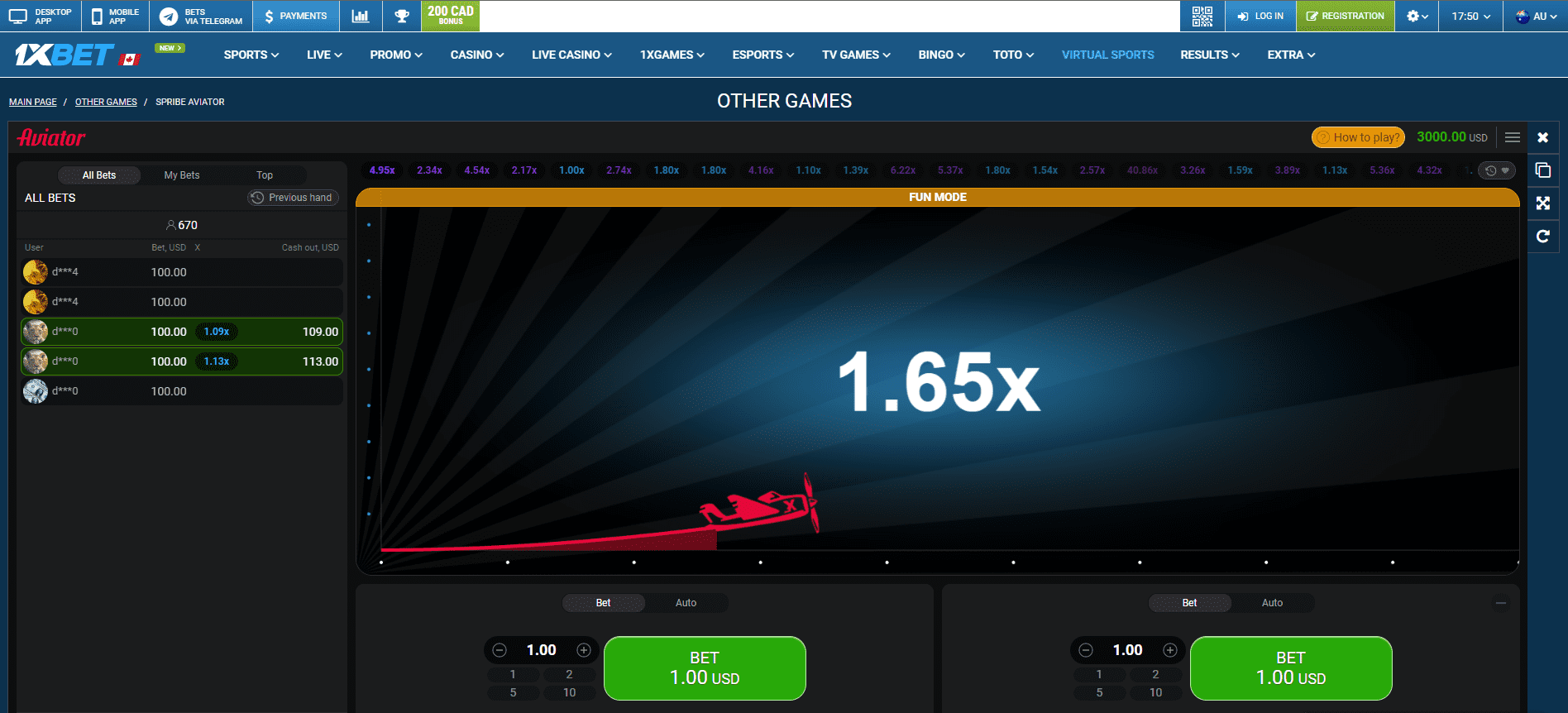Switch to All Bets tab
This screenshot has height=713, width=1568.
pos(99,175)
